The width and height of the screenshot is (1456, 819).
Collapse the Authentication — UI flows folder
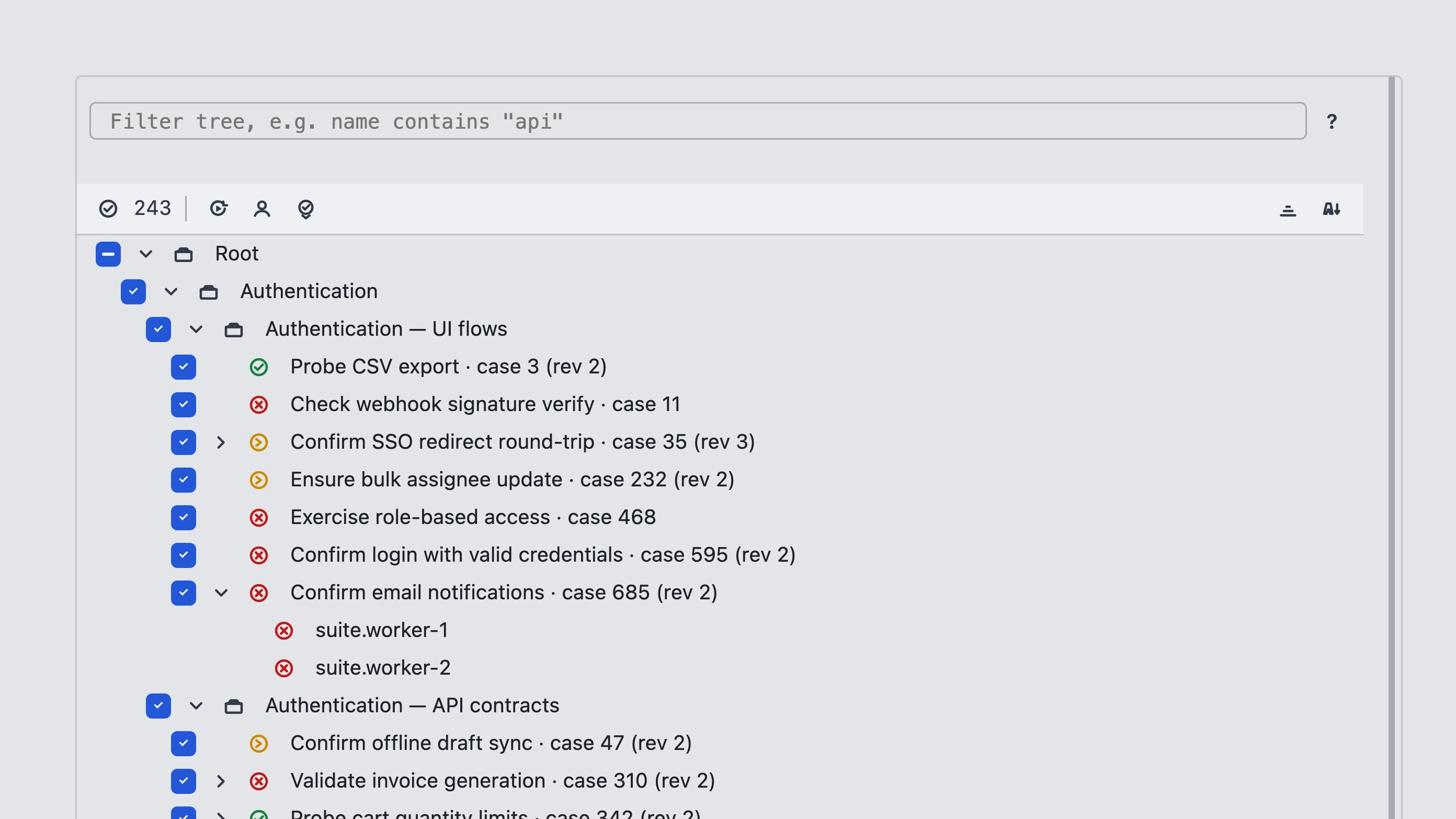pyautogui.click(x=196, y=329)
